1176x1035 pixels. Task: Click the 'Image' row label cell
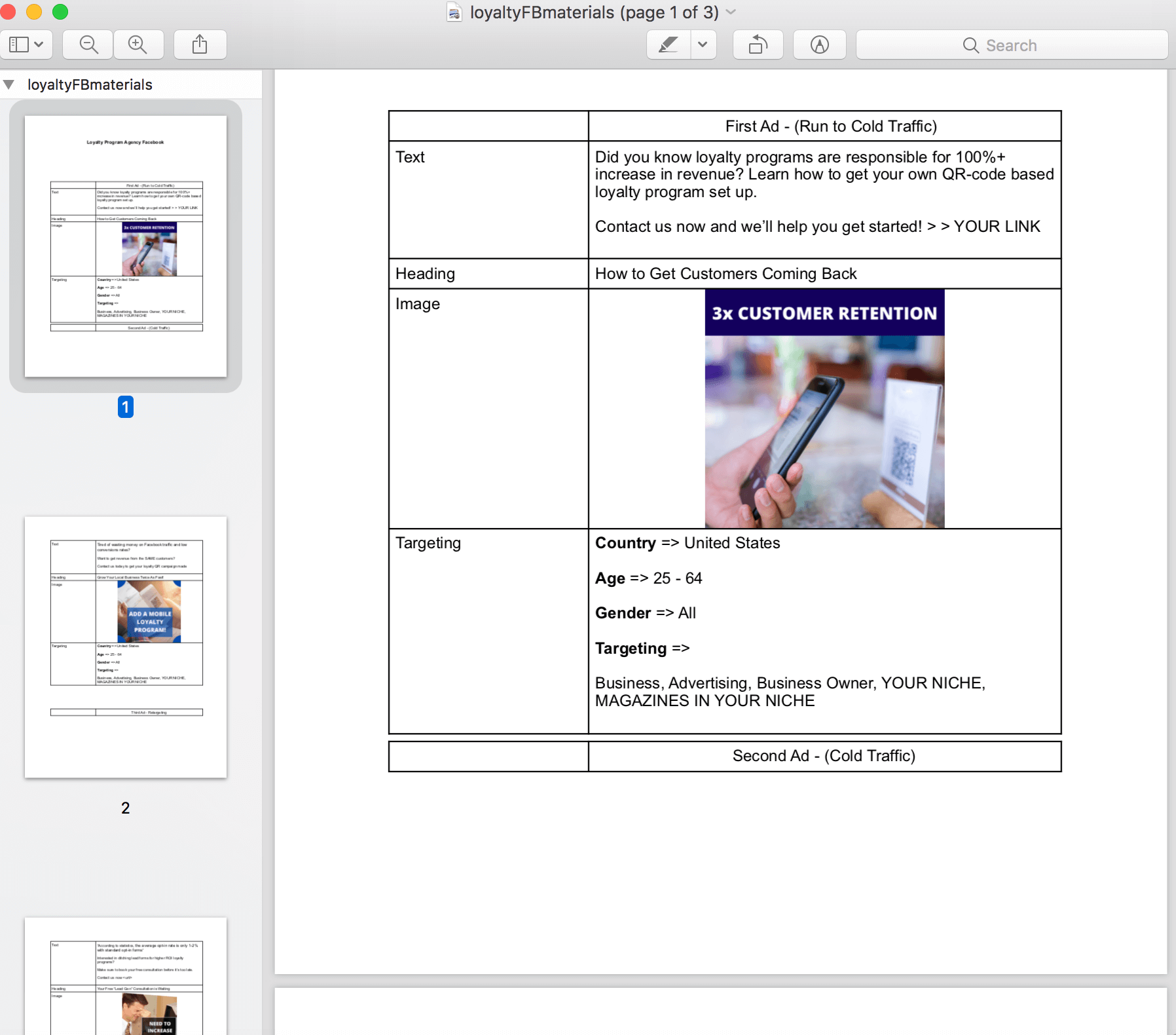pyautogui.click(x=488, y=409)
